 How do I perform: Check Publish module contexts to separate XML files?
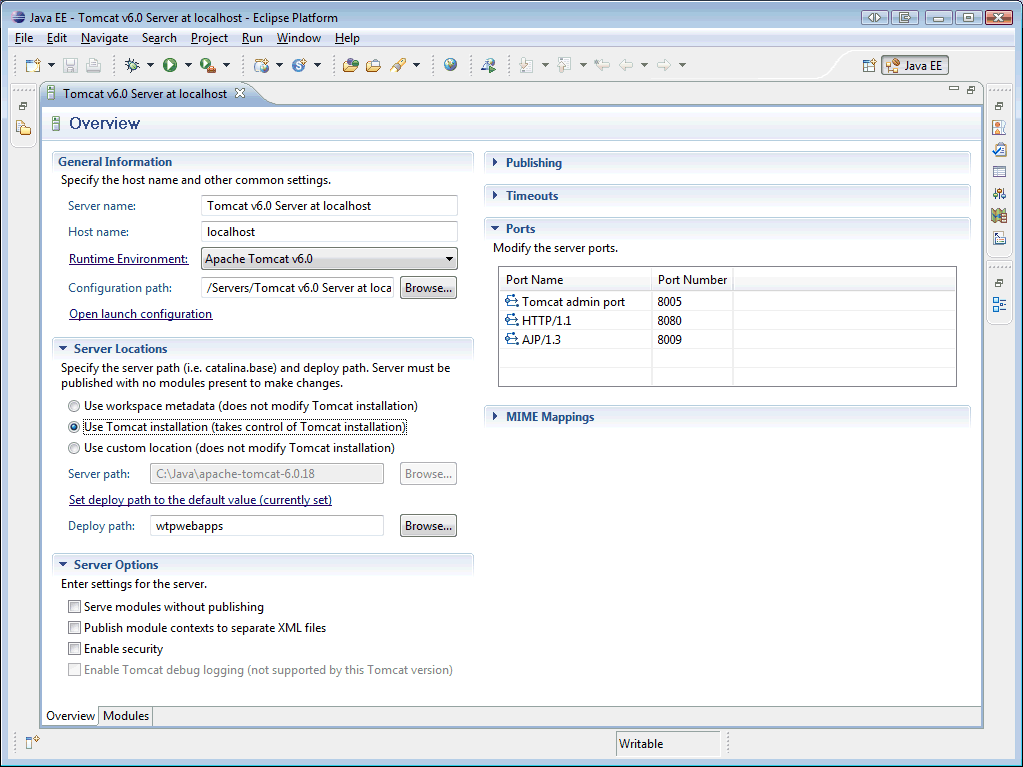[x=74, y=627]
